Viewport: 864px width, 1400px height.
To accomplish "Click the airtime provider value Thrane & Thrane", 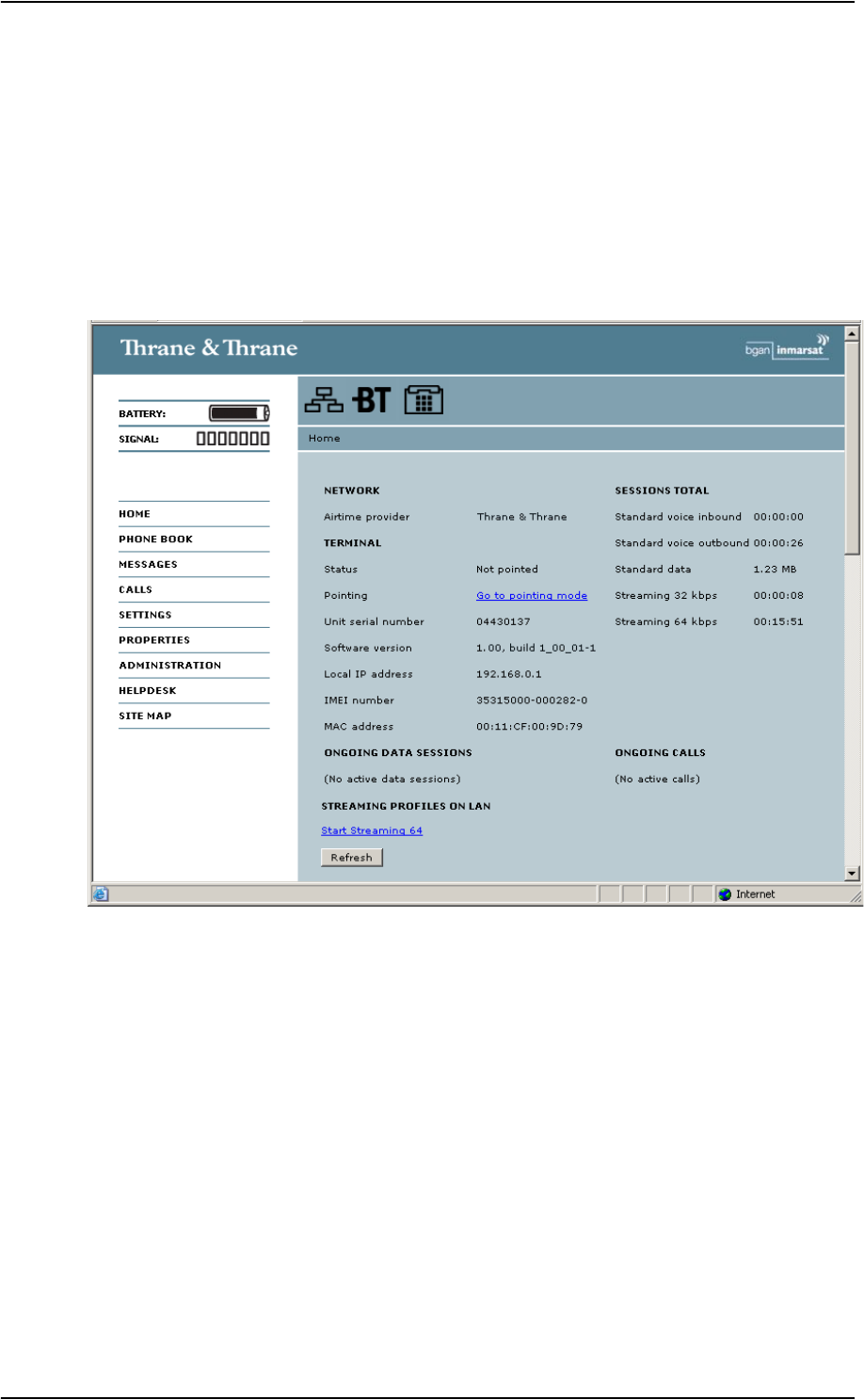I will pos(522,517).
